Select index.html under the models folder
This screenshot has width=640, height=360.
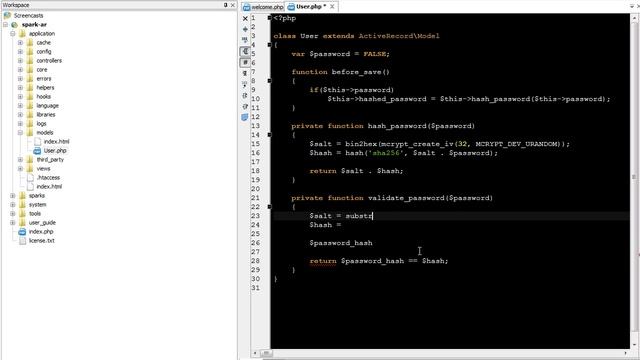[56, 142]
